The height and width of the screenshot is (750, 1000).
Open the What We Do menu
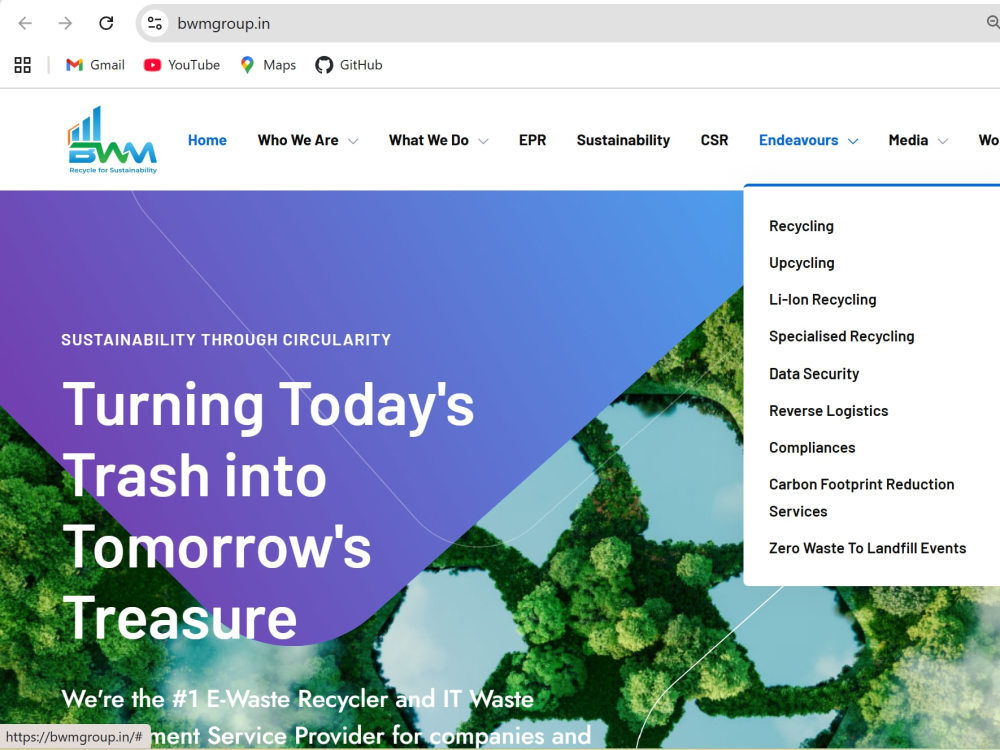point(429,140)
